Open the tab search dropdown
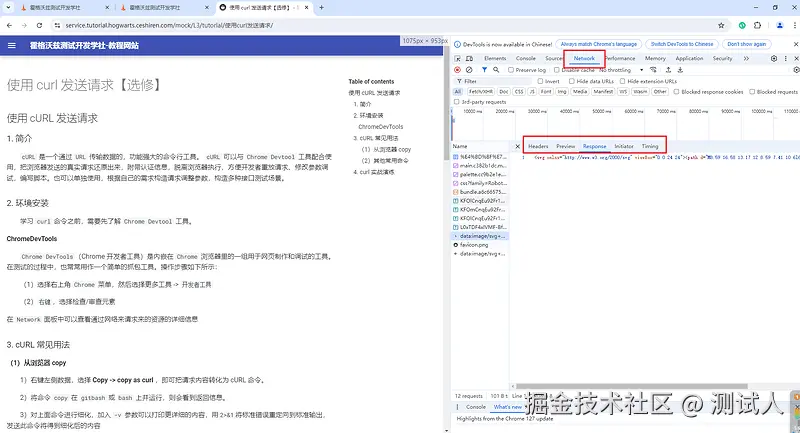 9,8
